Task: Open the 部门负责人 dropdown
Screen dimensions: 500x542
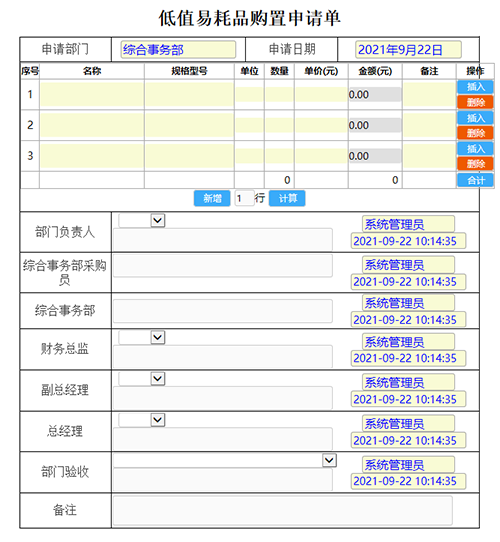Action: [142, 221]
